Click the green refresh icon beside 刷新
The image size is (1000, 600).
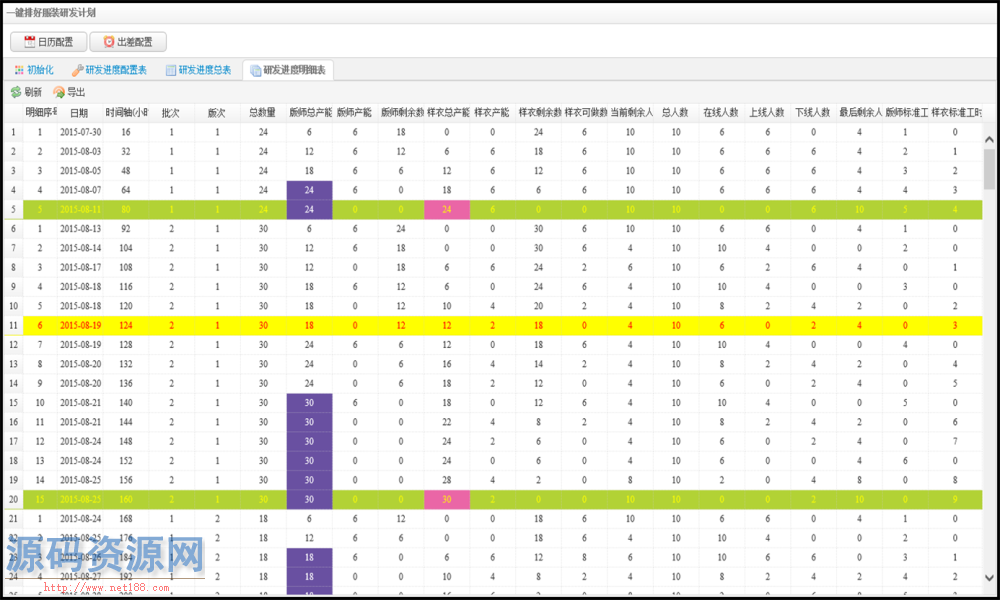click(16, 92)
